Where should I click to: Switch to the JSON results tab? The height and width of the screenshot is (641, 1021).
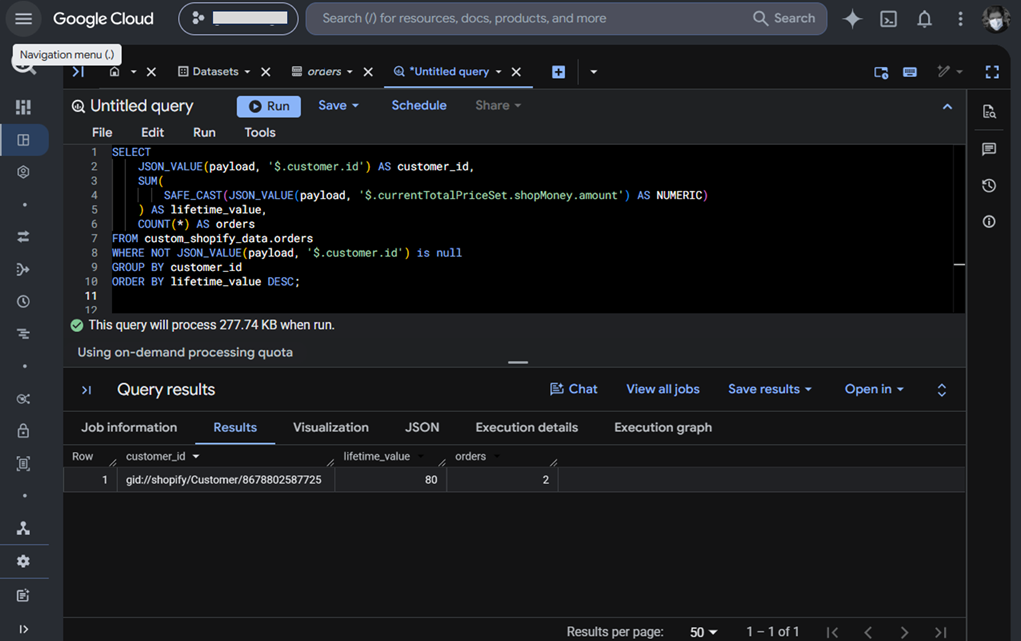tap(422, 427)
